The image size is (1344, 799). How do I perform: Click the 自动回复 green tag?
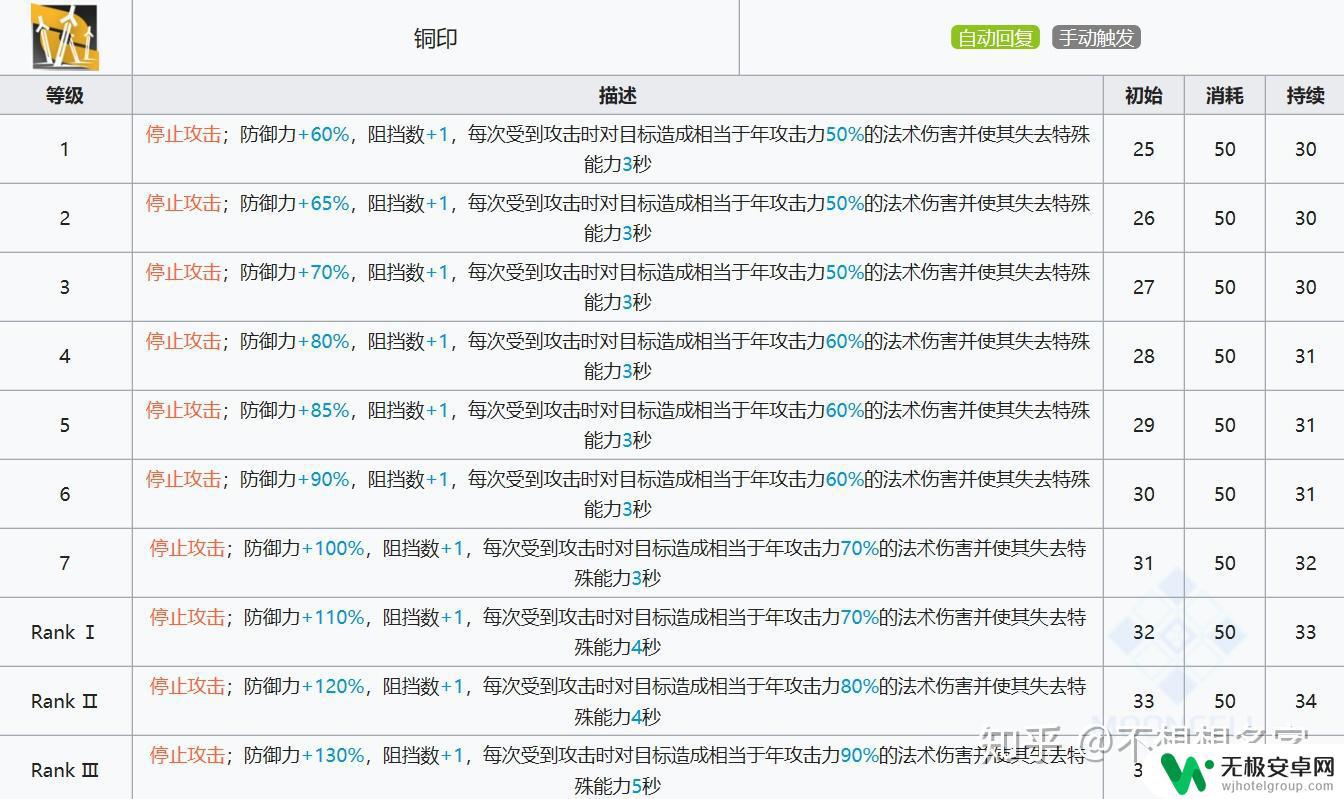click(x=995, y=38)
